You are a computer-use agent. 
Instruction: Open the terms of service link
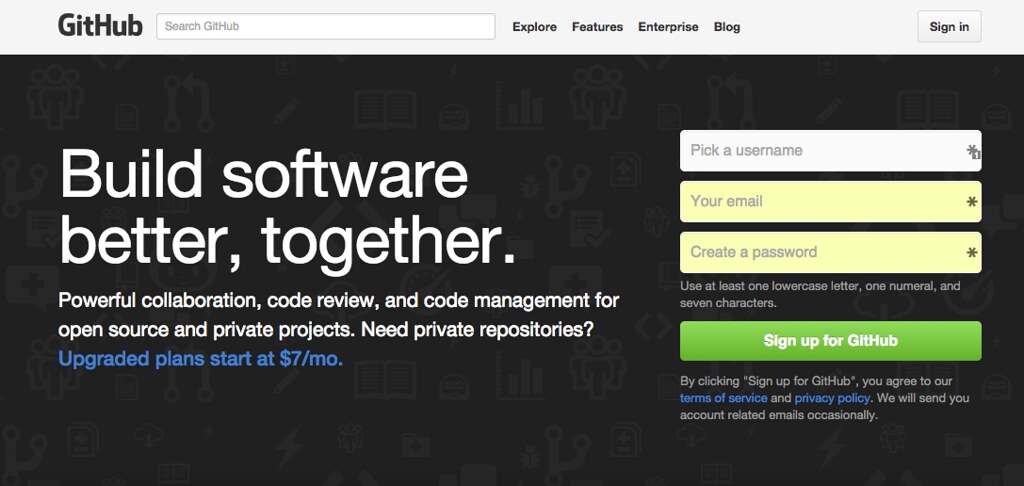pyautogui.click(x=723, y=398)
